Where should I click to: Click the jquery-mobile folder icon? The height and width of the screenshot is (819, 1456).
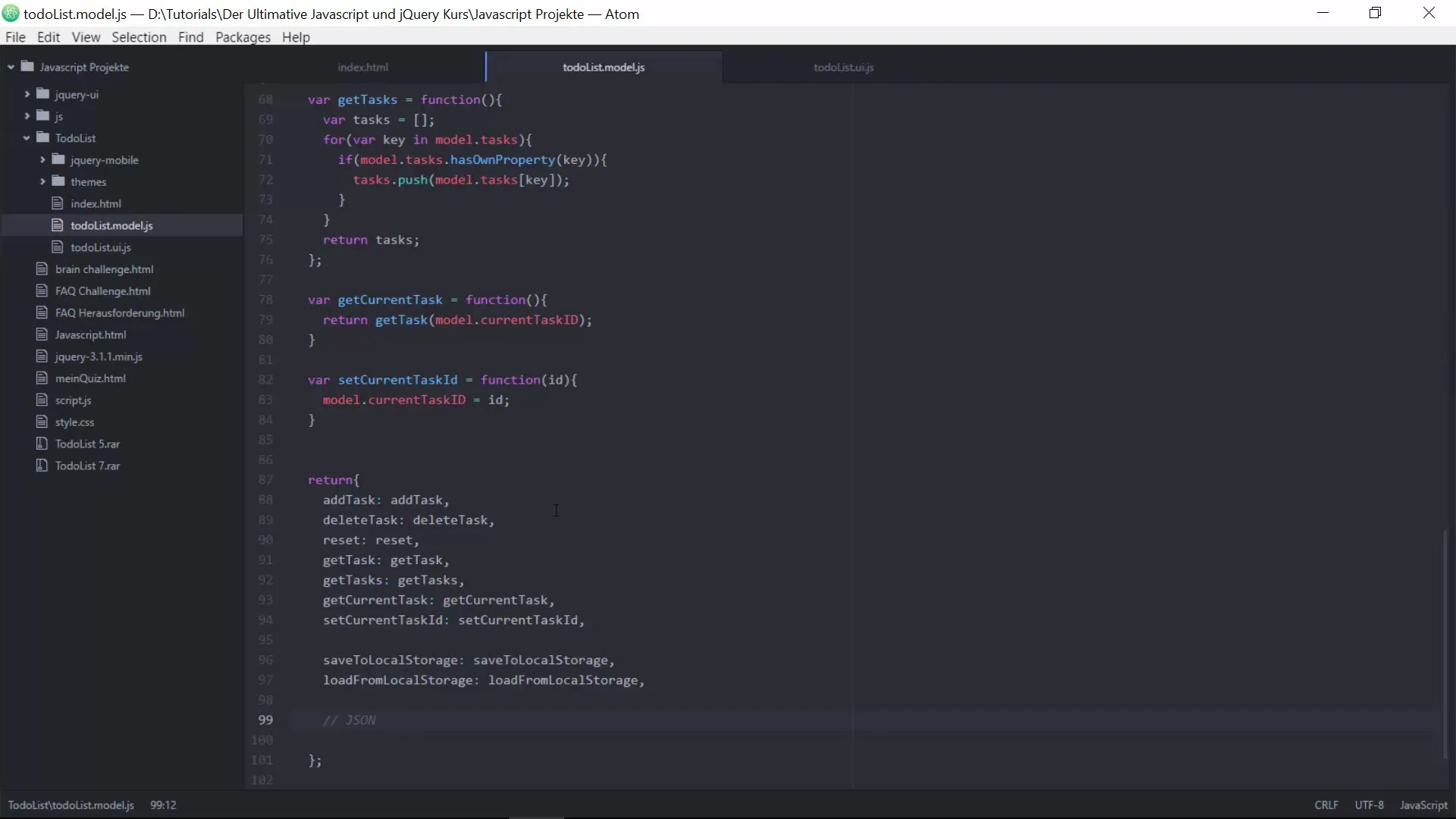point(58,160)
